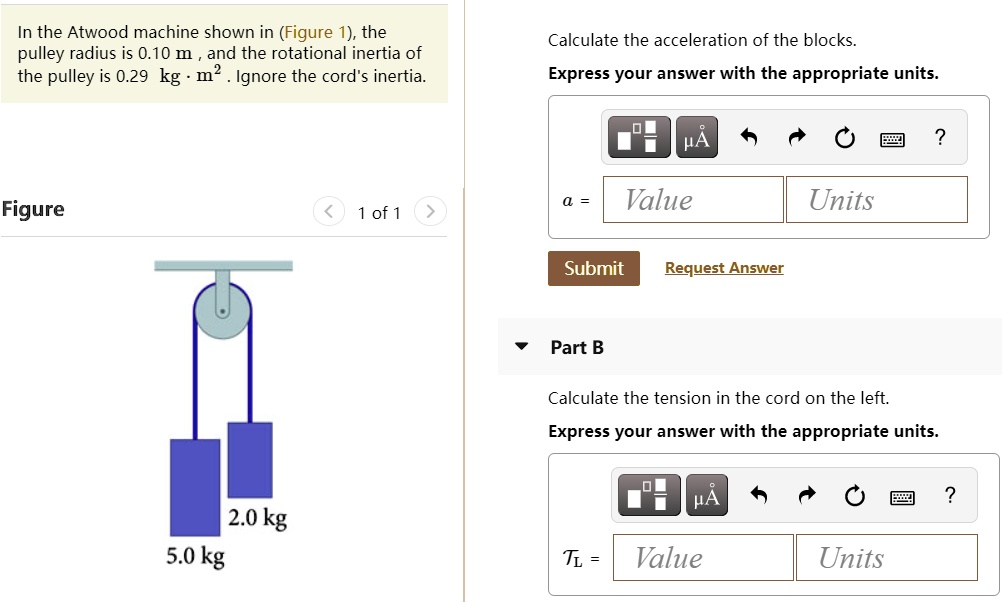Submit the Part A answer
This screenshot has height=602, width=1002.
click(593, 268)
